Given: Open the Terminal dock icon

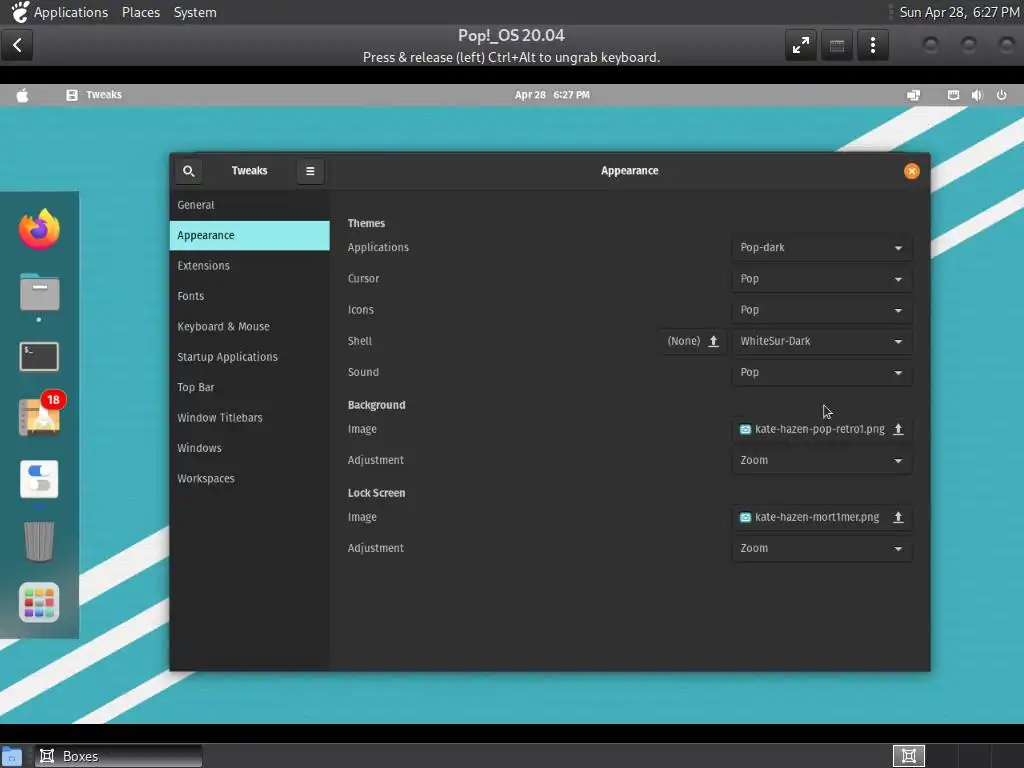Looking at the screenshot, I should (x=39, y=357).
